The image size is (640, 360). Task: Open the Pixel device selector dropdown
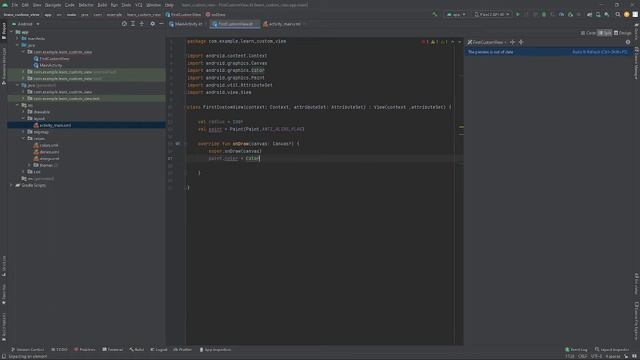[x=491, y=14]
